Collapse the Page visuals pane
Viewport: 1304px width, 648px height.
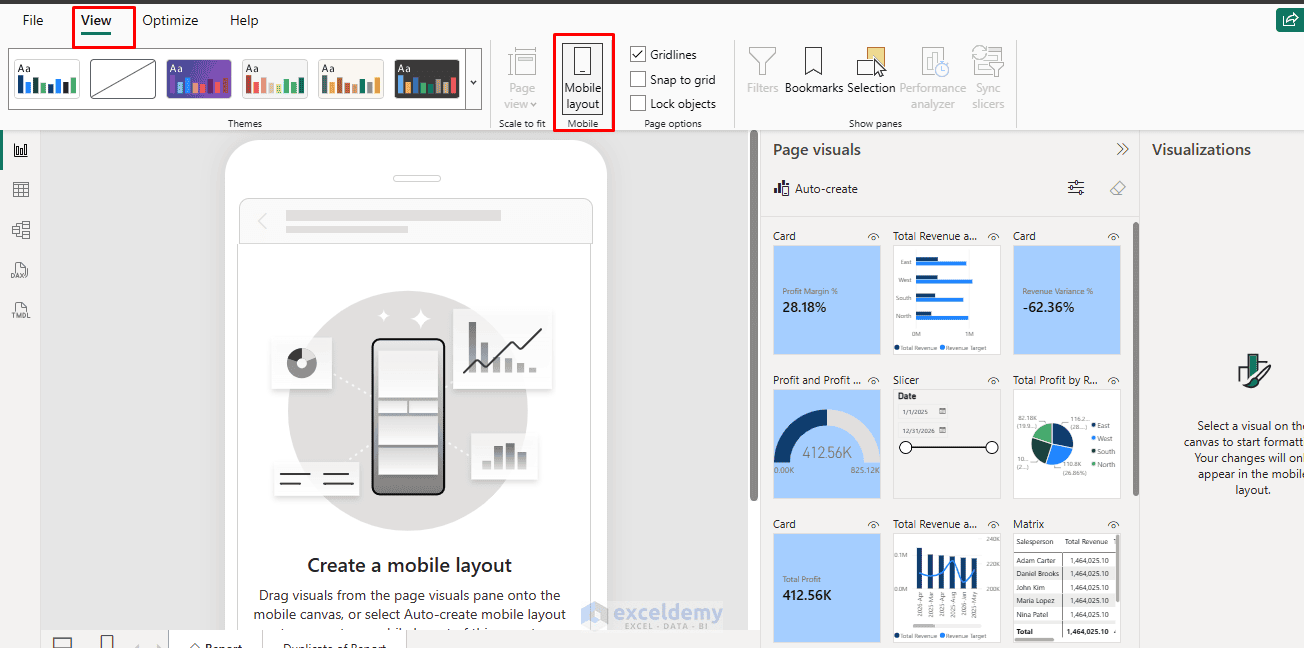tap(1123, 149)
